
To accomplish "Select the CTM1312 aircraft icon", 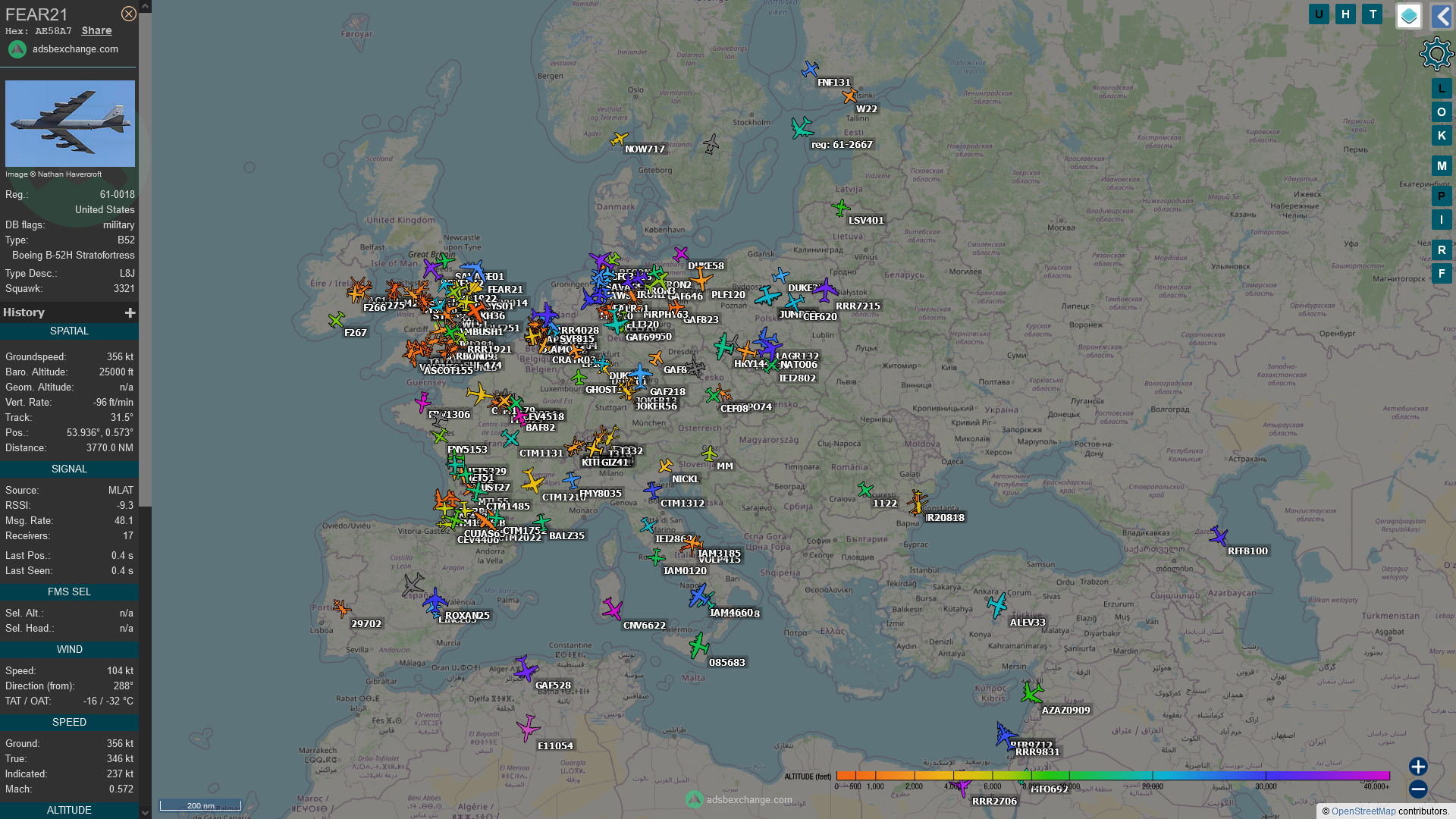I will (653, 490).
